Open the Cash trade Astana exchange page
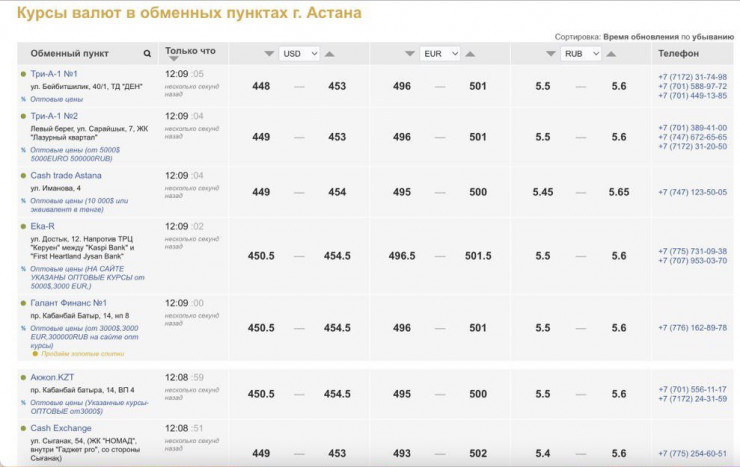 tap(69, 176)
